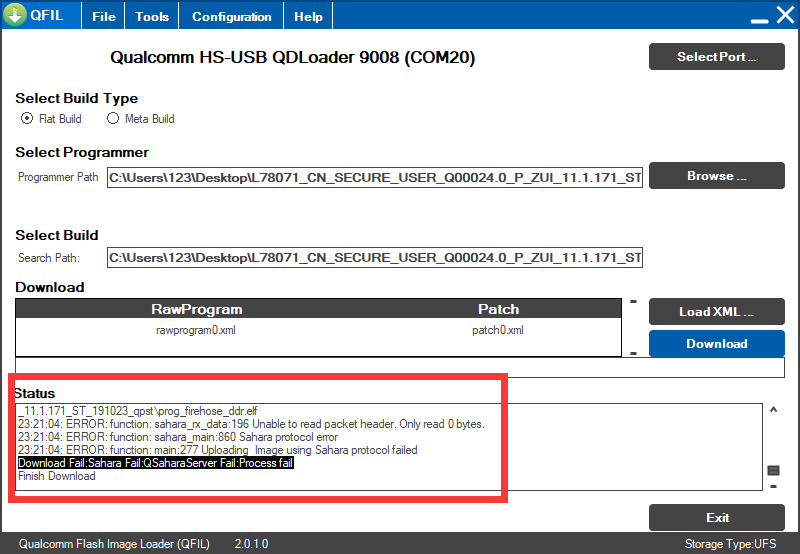Select the Flat Build radio button
800x554 pixels.
pyautogui.click(x=27, y=119)
